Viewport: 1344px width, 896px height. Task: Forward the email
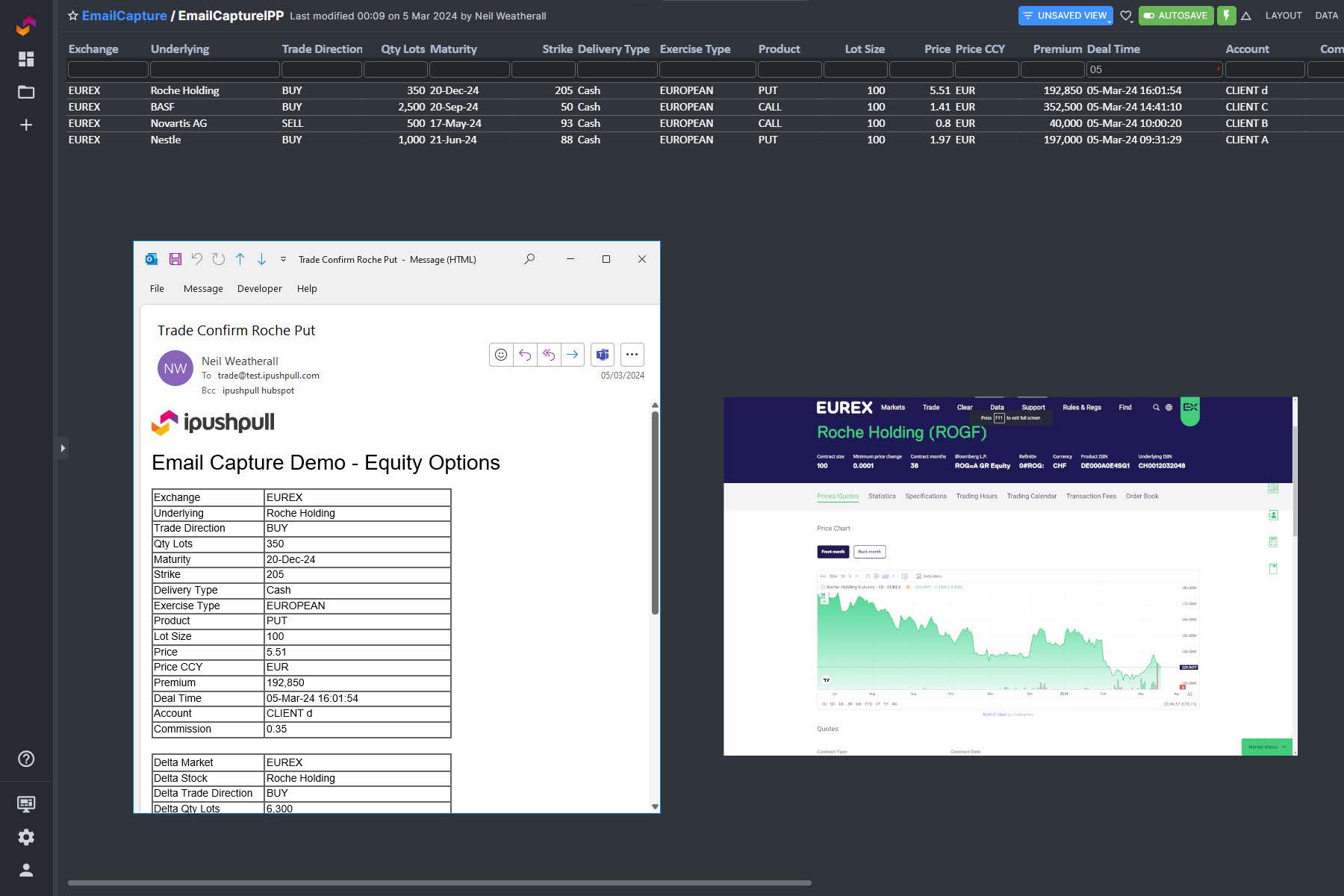[571, 355]
